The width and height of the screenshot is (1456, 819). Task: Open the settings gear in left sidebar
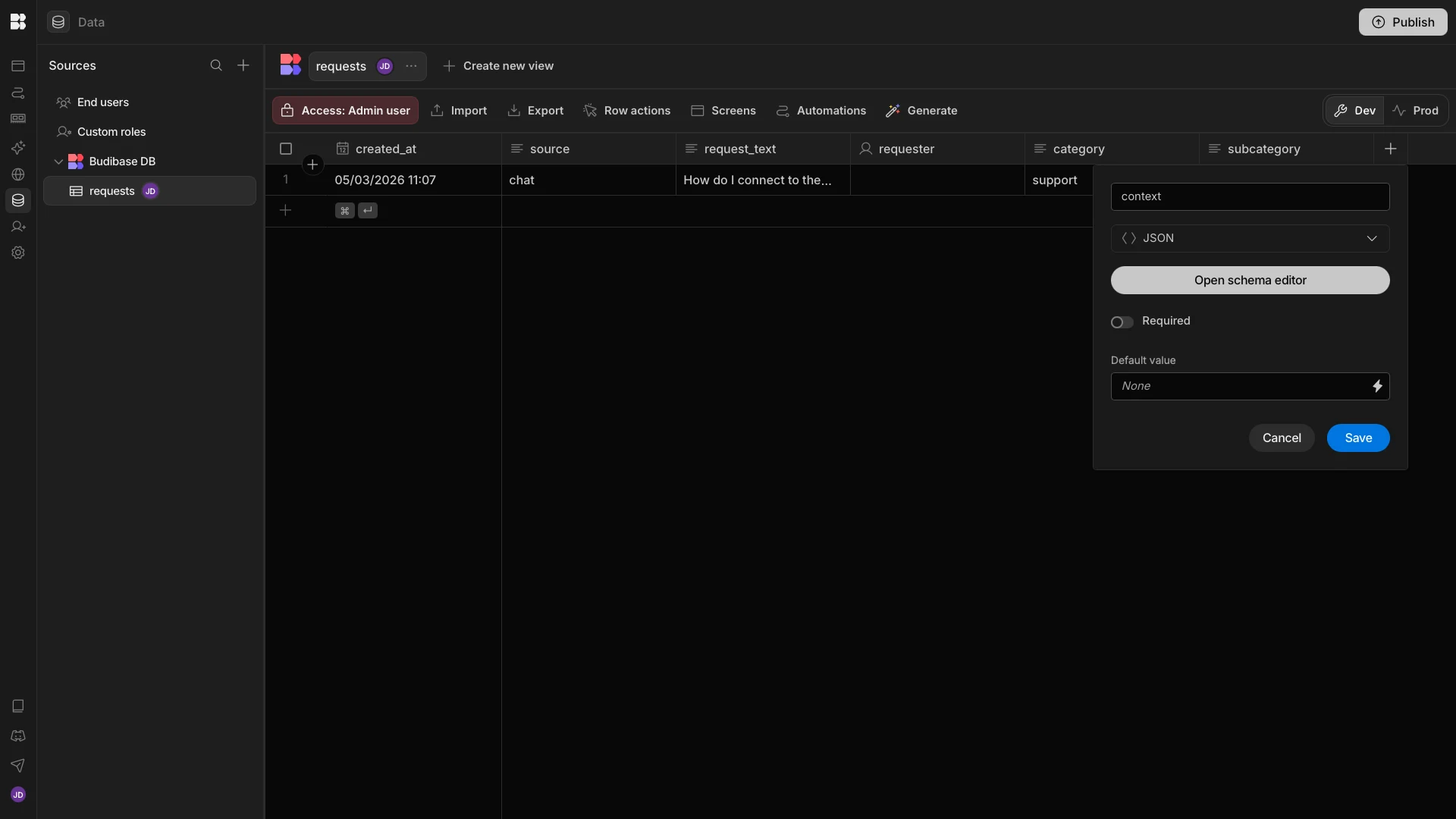coord(18,253)
